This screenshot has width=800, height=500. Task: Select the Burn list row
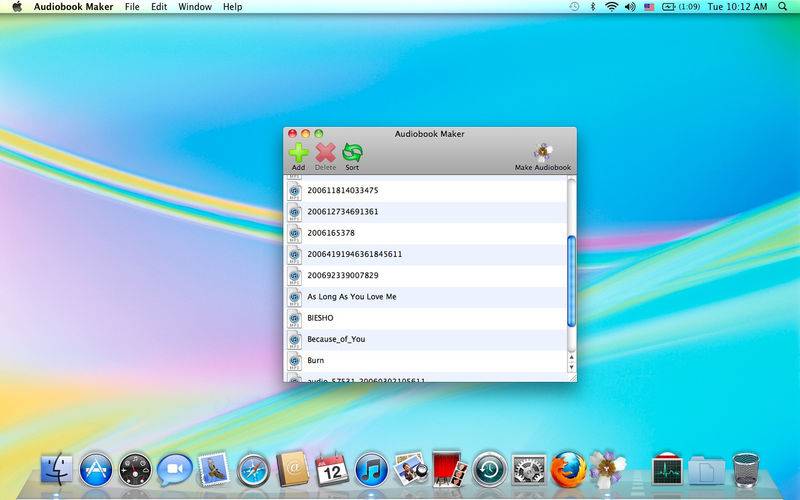[426, 360]
